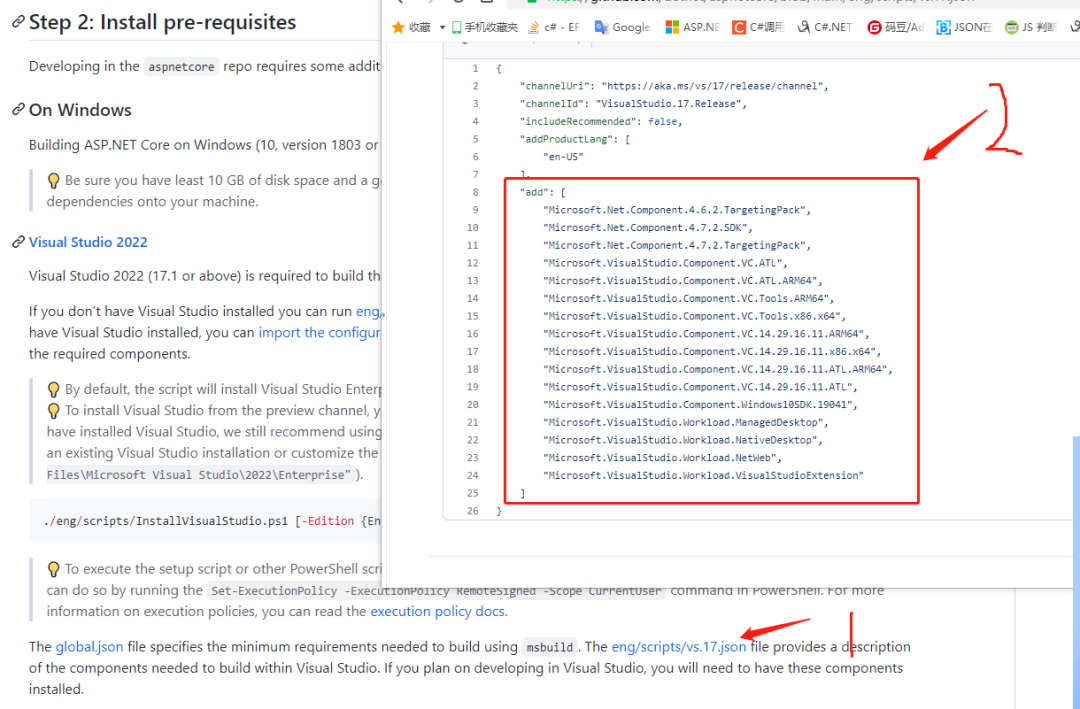Click the 'On Windows' heading text
This screenshot has height=709, width=1080.
[x=80, y=110]
